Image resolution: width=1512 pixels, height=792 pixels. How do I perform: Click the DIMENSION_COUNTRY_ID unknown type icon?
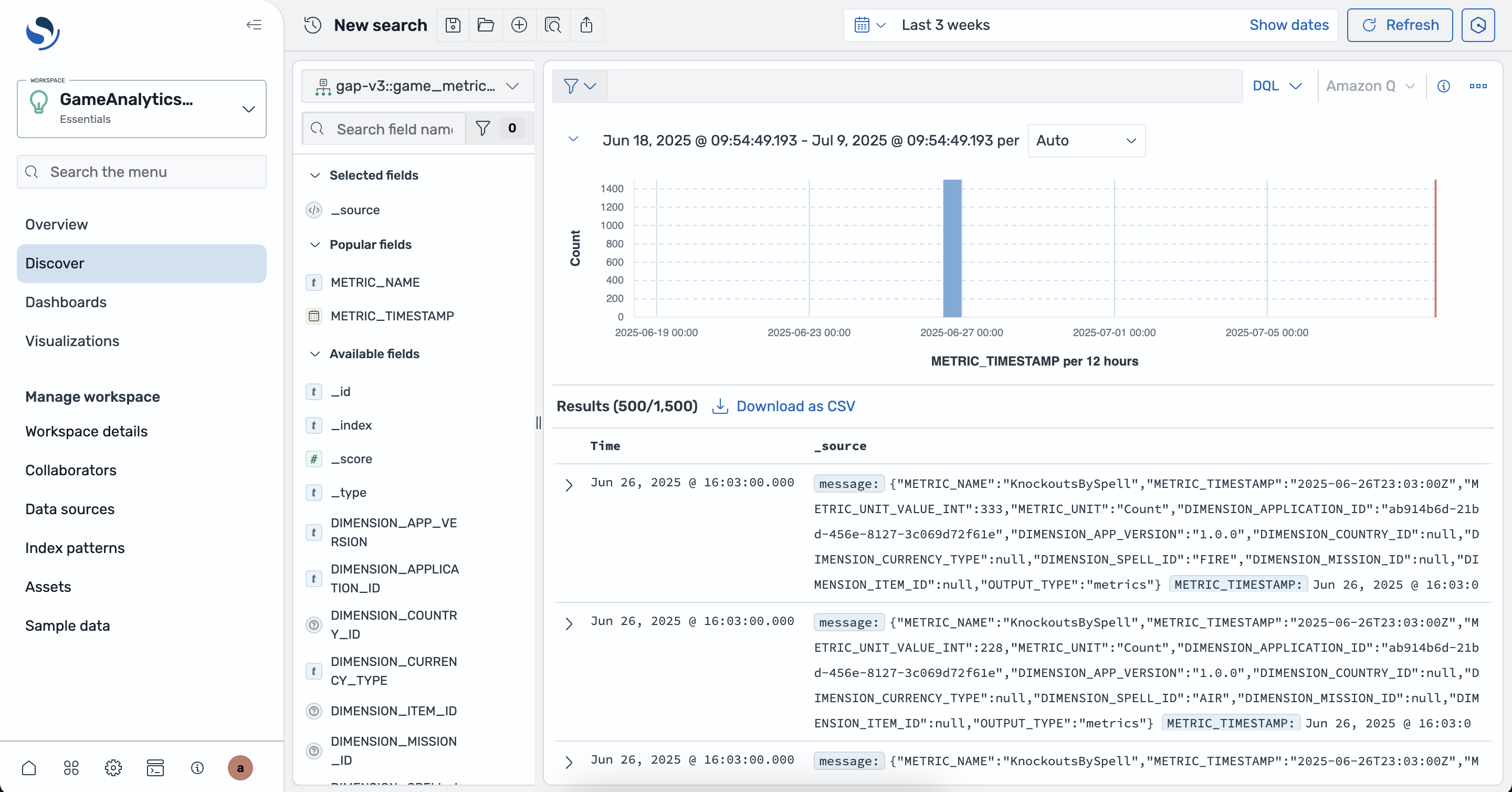(314, 624)
